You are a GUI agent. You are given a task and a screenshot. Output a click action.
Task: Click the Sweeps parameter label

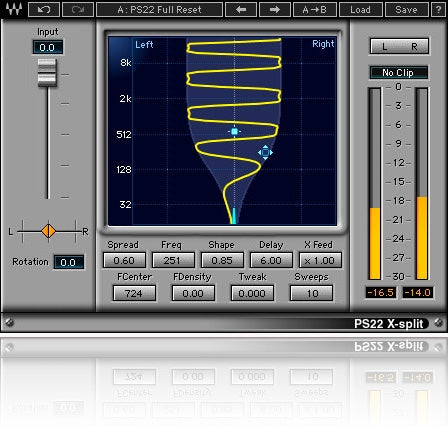pos(311,277)
